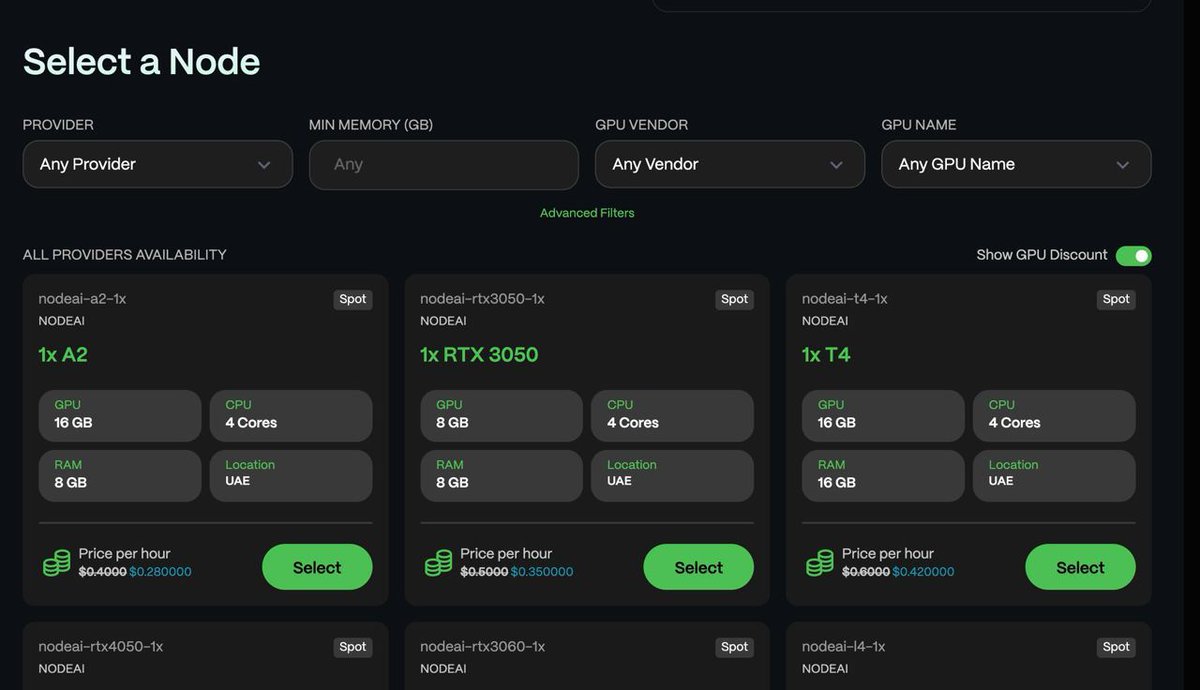Click the Min Memory input field

point(444,164)
